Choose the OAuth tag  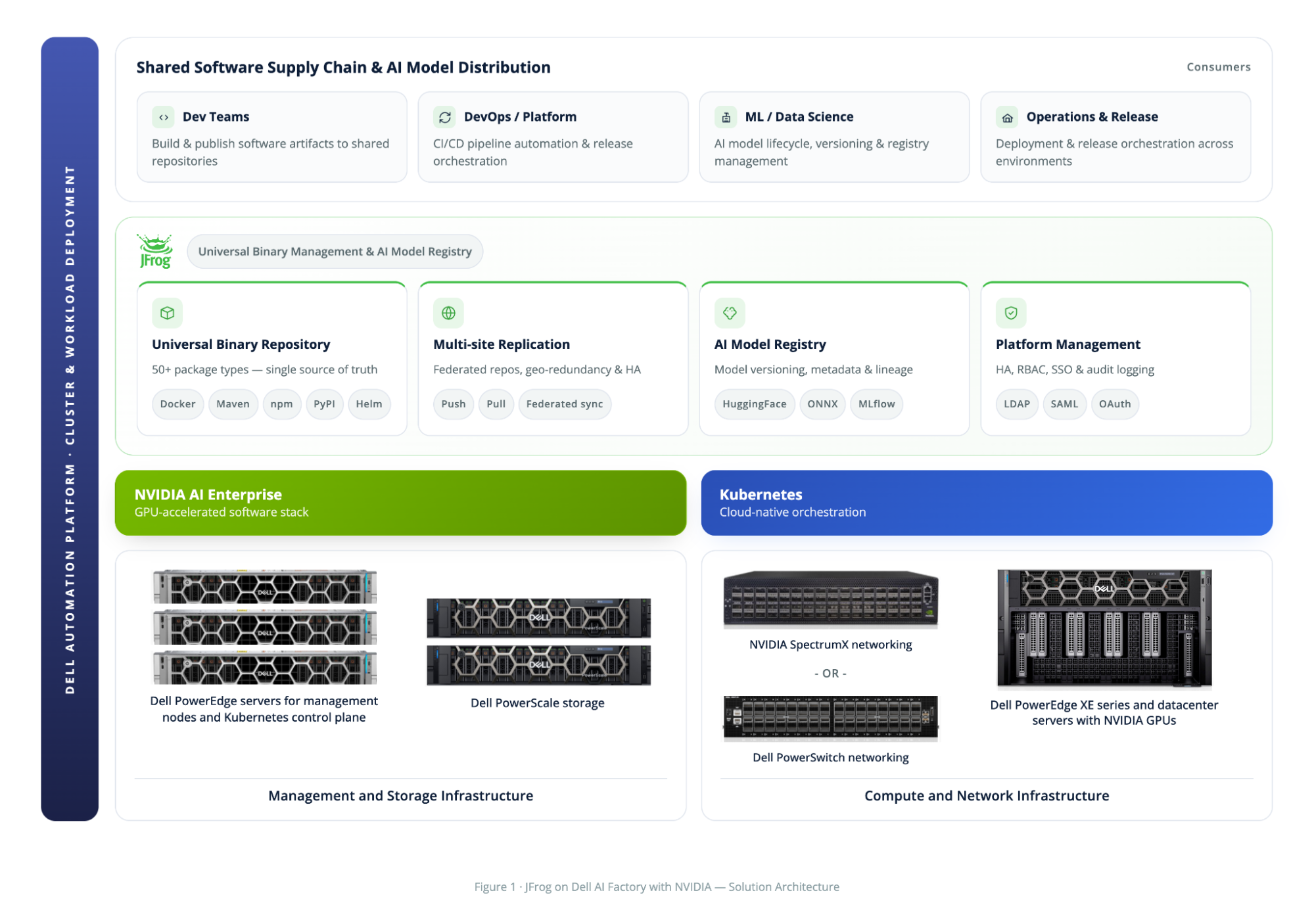coord(1115,404)
